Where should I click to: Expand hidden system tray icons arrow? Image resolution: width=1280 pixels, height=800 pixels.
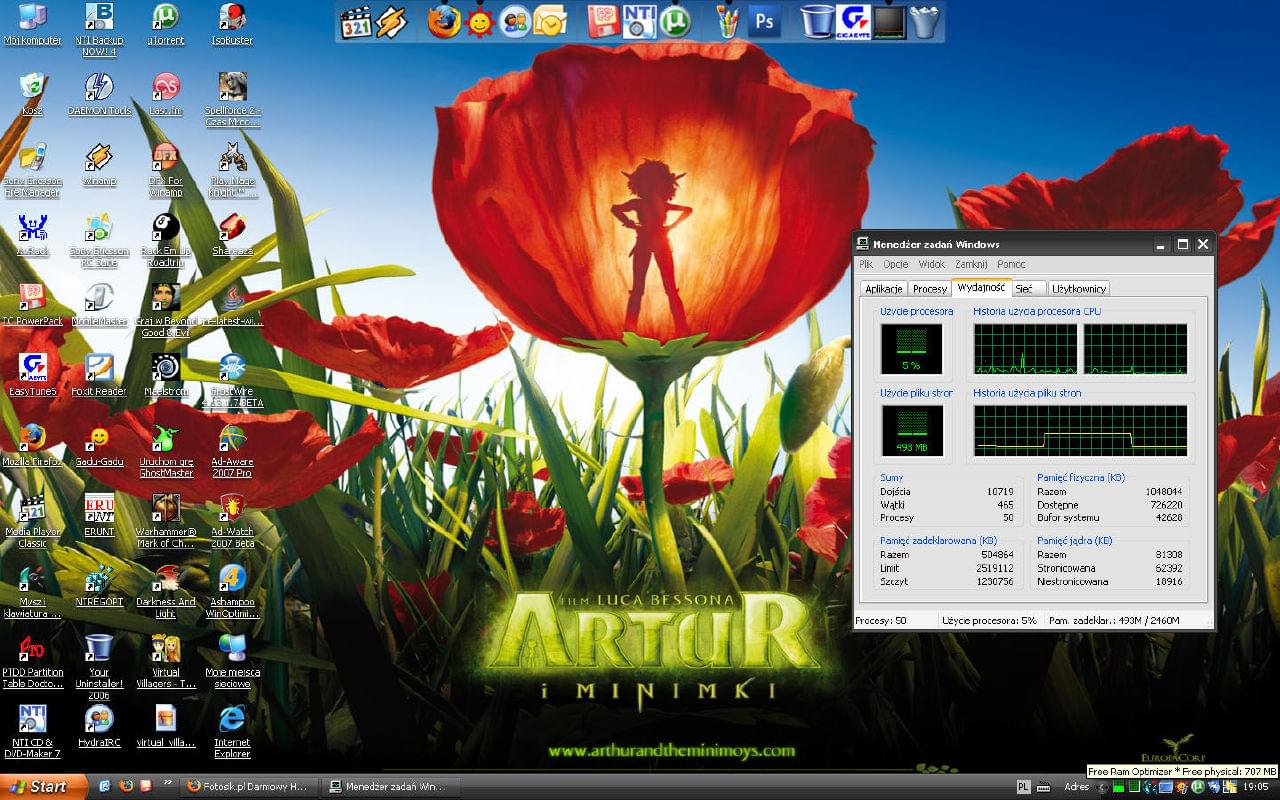1102,787
